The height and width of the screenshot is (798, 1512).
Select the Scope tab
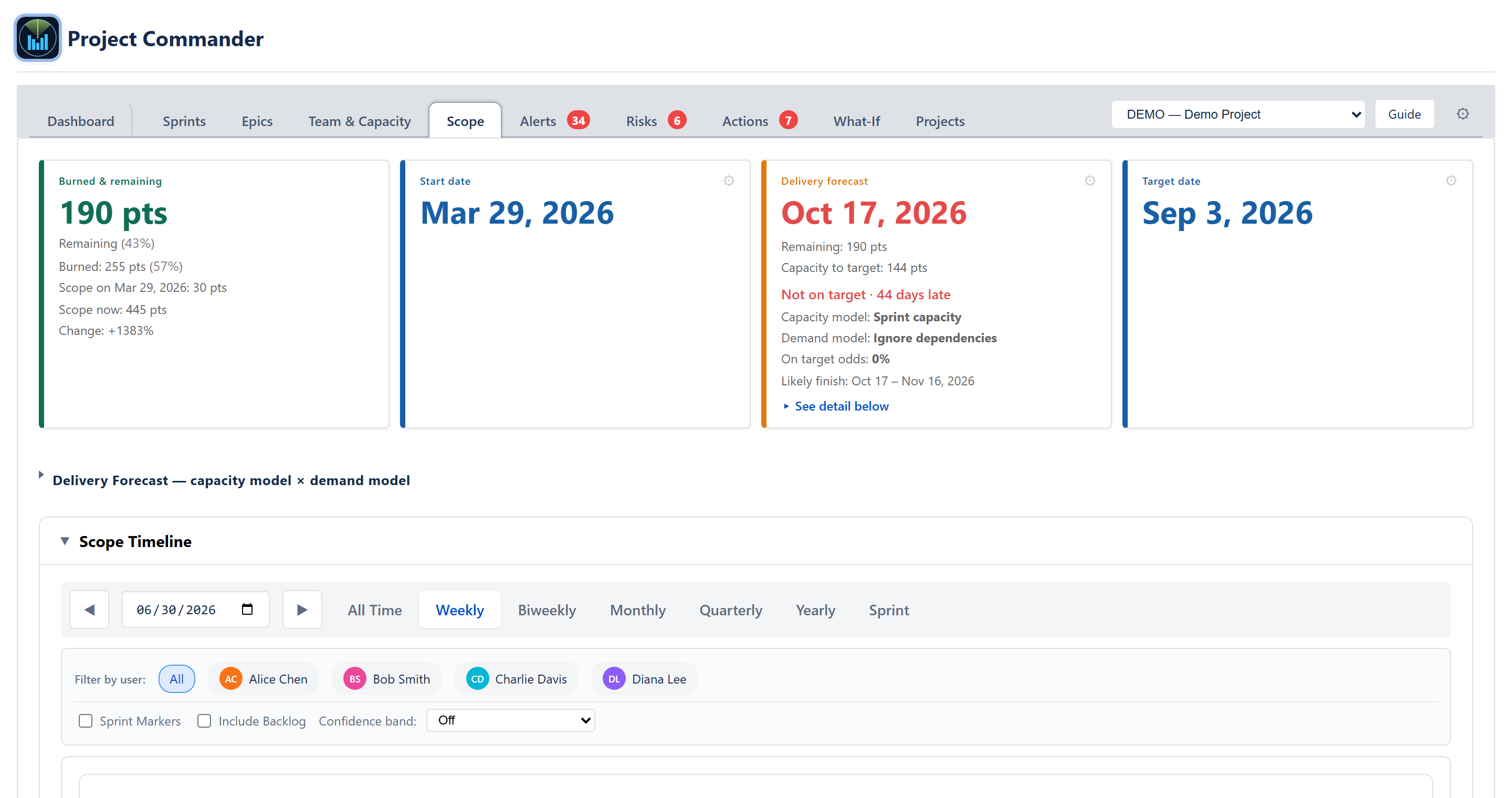tap(466, 121)
